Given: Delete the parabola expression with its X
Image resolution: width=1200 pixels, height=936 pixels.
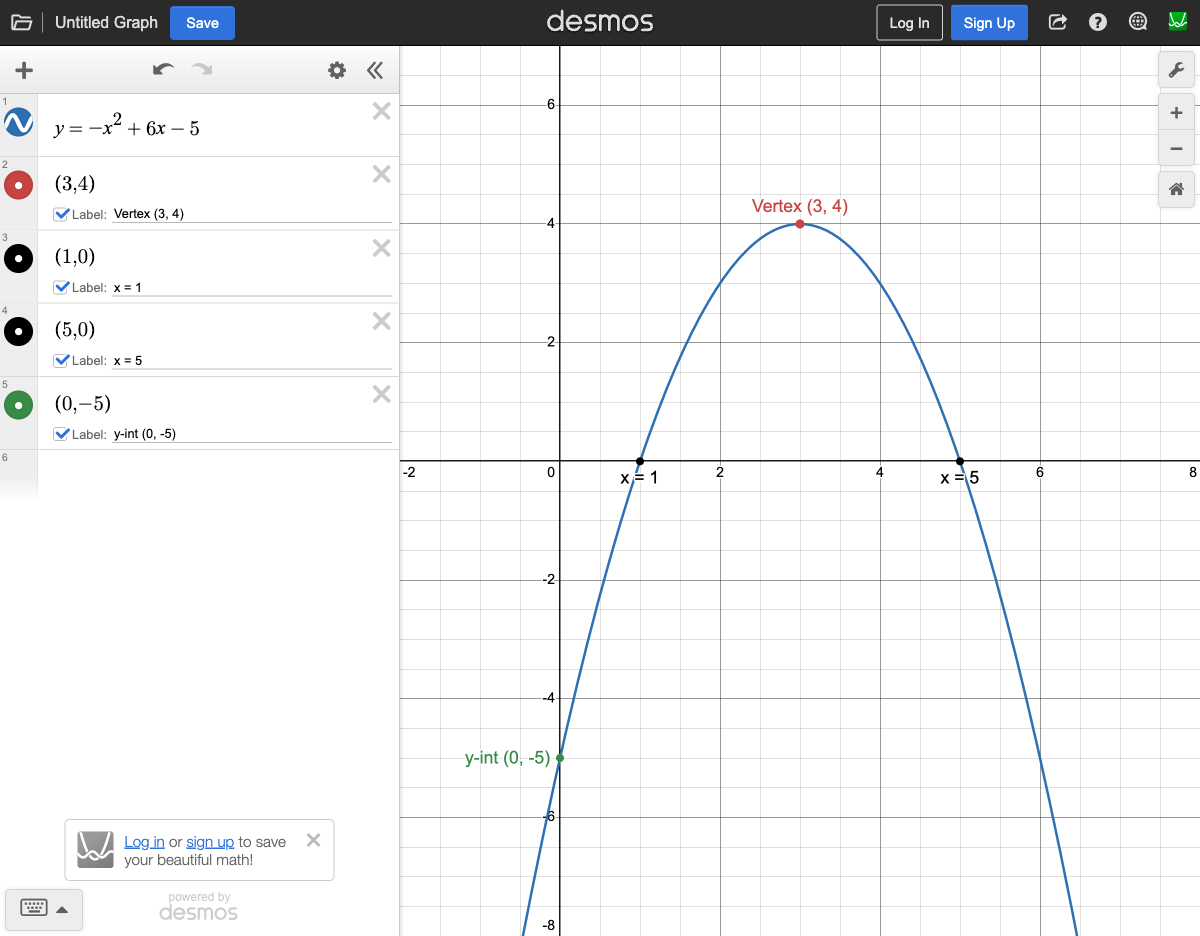Looking at the screenshot, I should pyautogui.click(x=381, y=111).
